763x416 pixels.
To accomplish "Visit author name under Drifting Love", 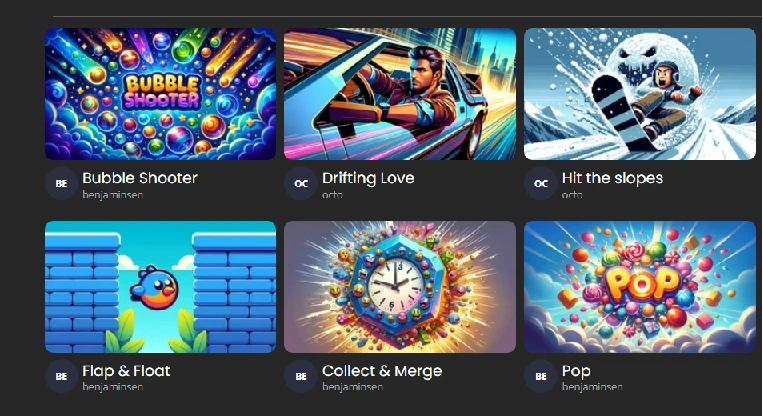I will (332, 195).
